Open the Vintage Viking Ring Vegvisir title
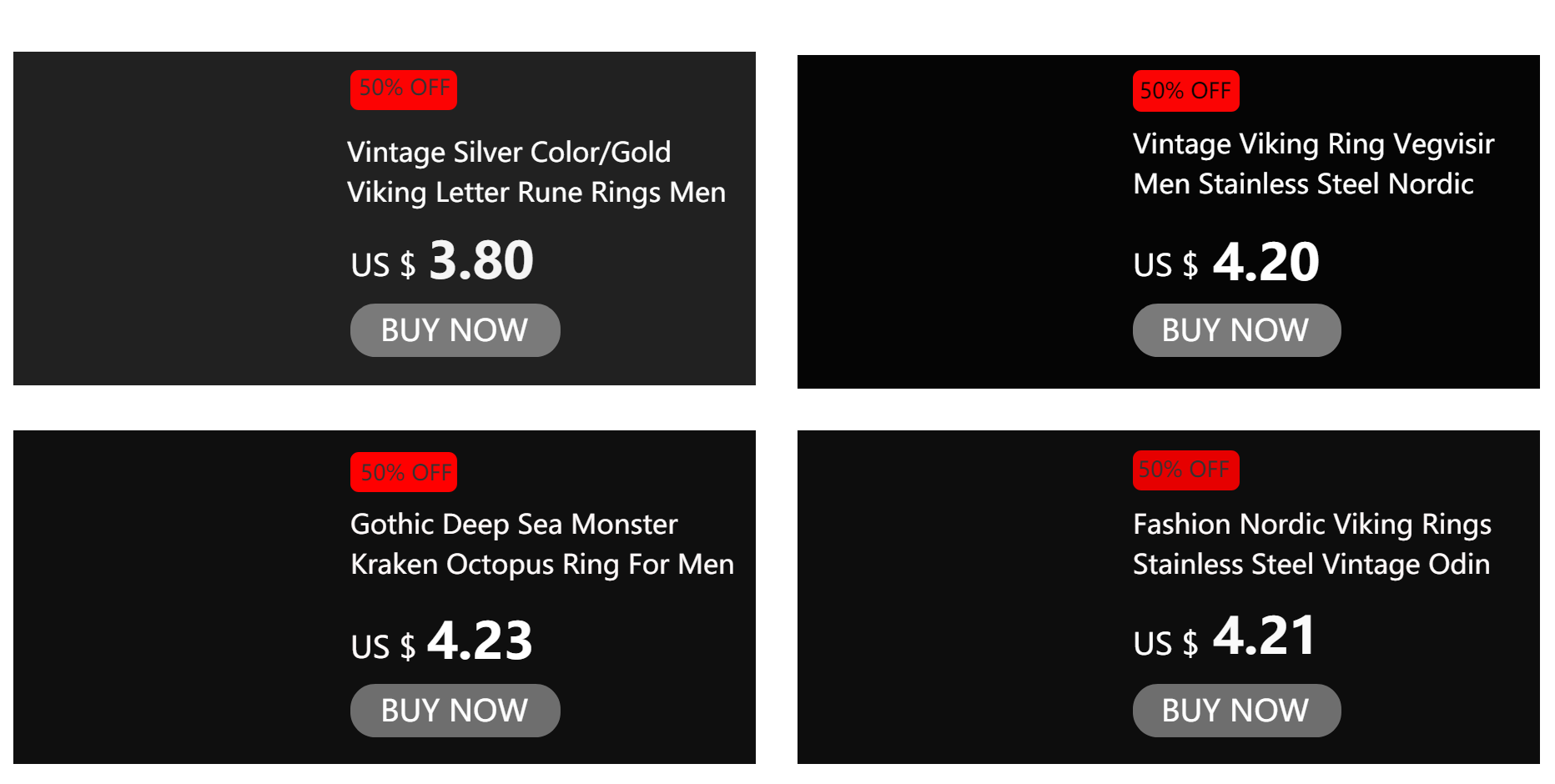This screenshot has width=1555, height=784. point(1313,164)
